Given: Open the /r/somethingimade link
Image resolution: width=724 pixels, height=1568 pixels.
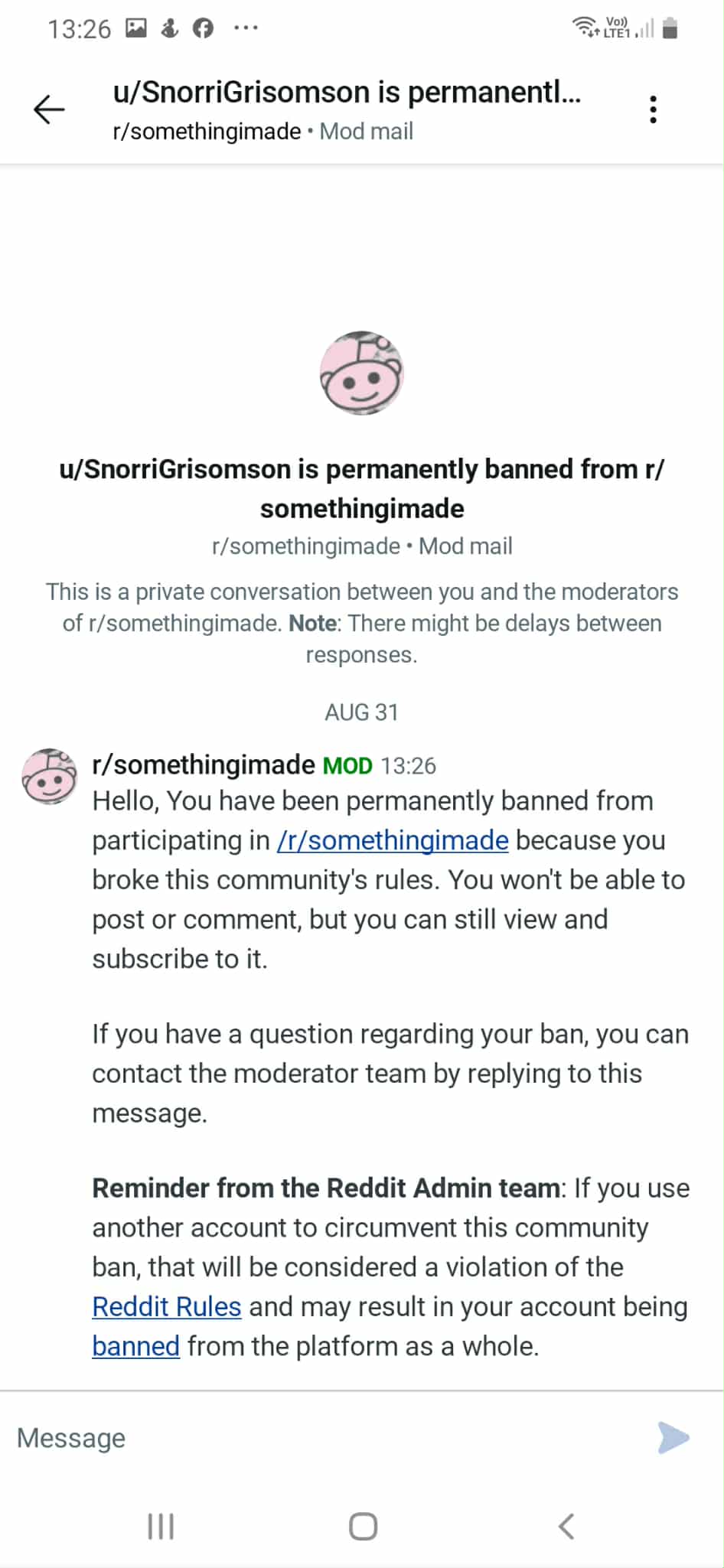Looking at the screenshot, I should pyautogui.click(x=393, y=840).
